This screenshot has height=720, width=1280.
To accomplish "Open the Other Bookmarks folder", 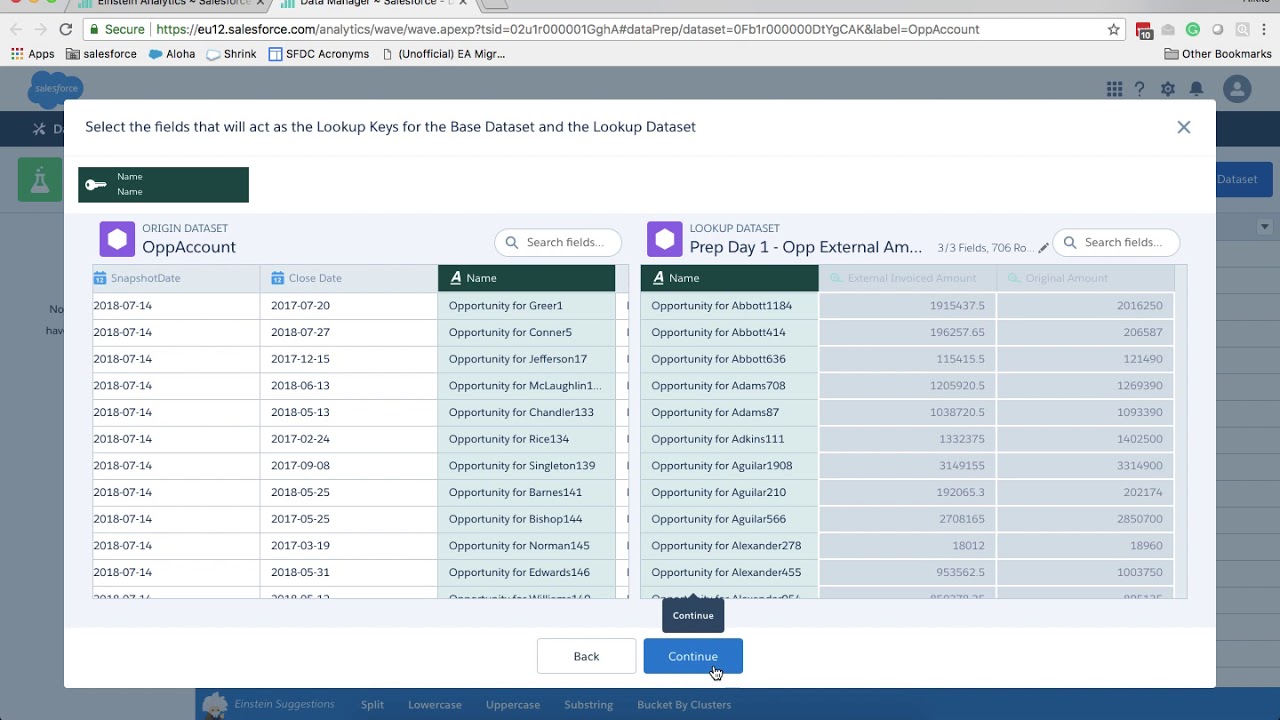I will (x=1218, y=54).
